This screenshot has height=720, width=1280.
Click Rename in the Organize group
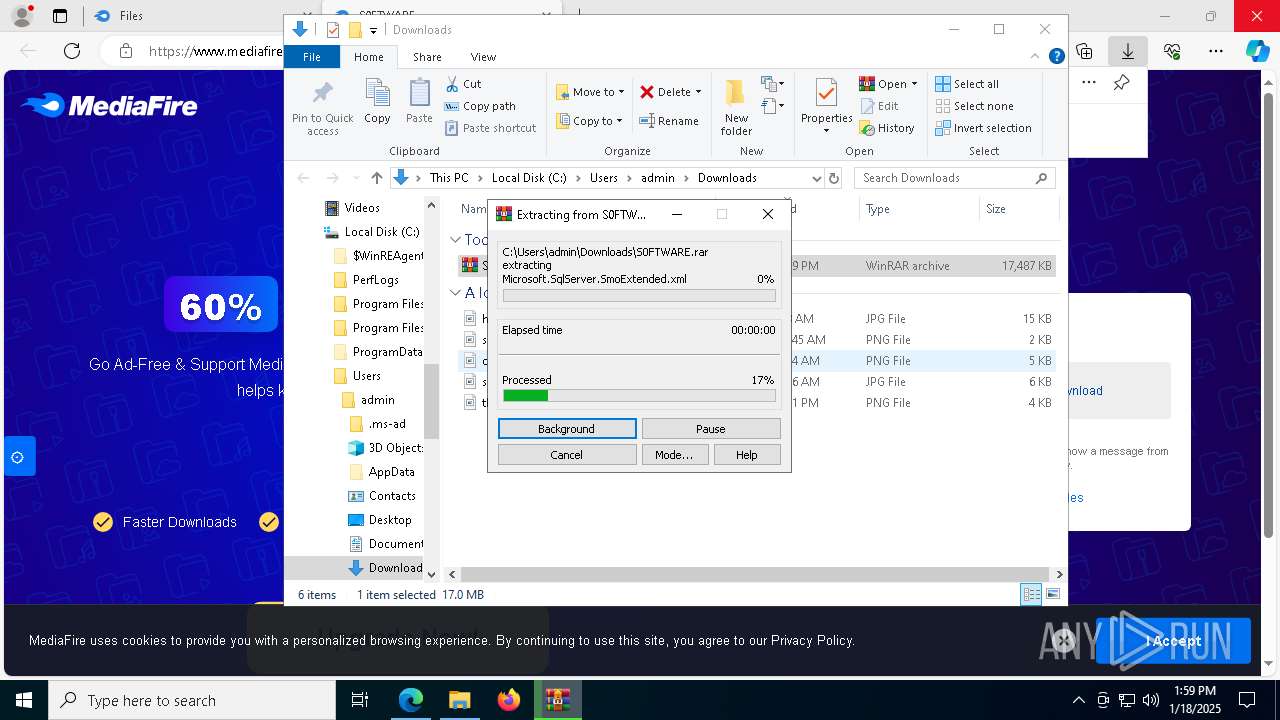pos(669,121)
